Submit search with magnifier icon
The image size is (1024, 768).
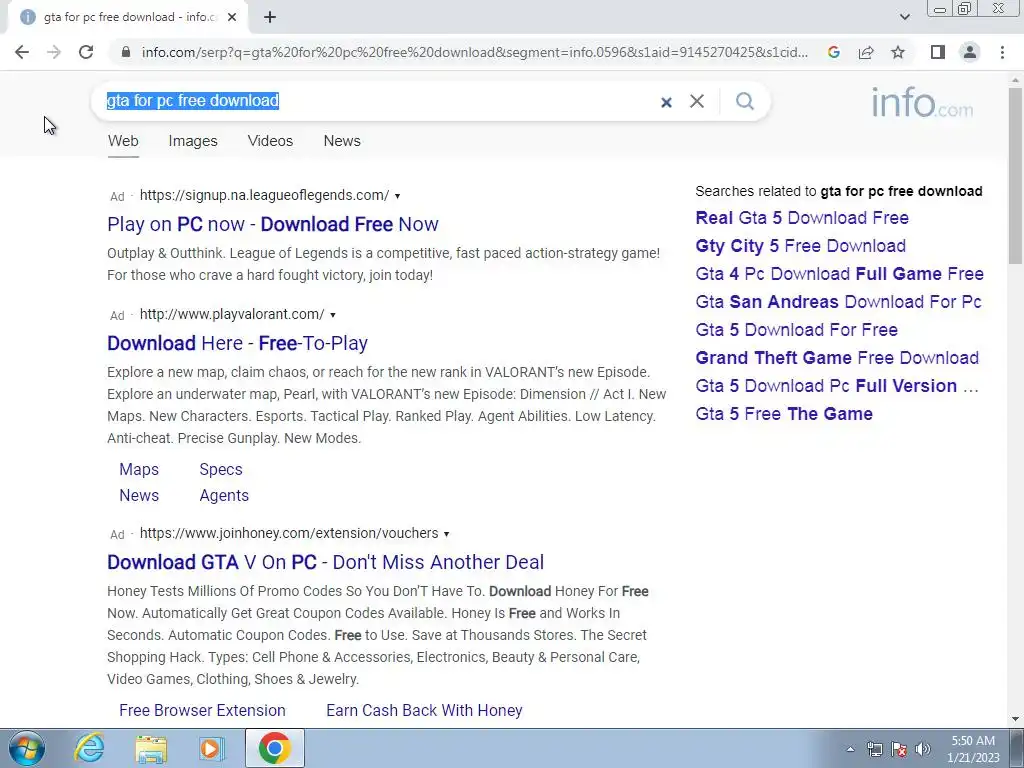(x=744, y=101)
